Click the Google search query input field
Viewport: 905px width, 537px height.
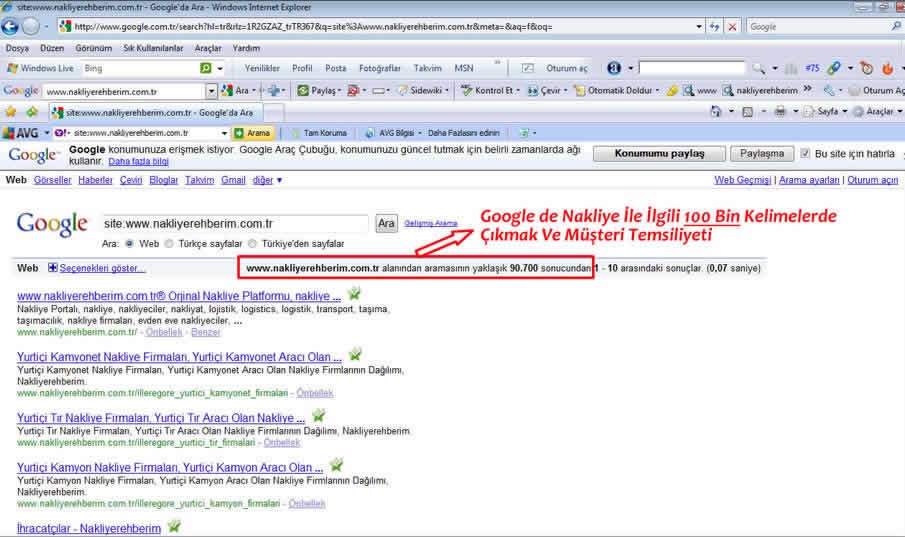coord(236,223)
